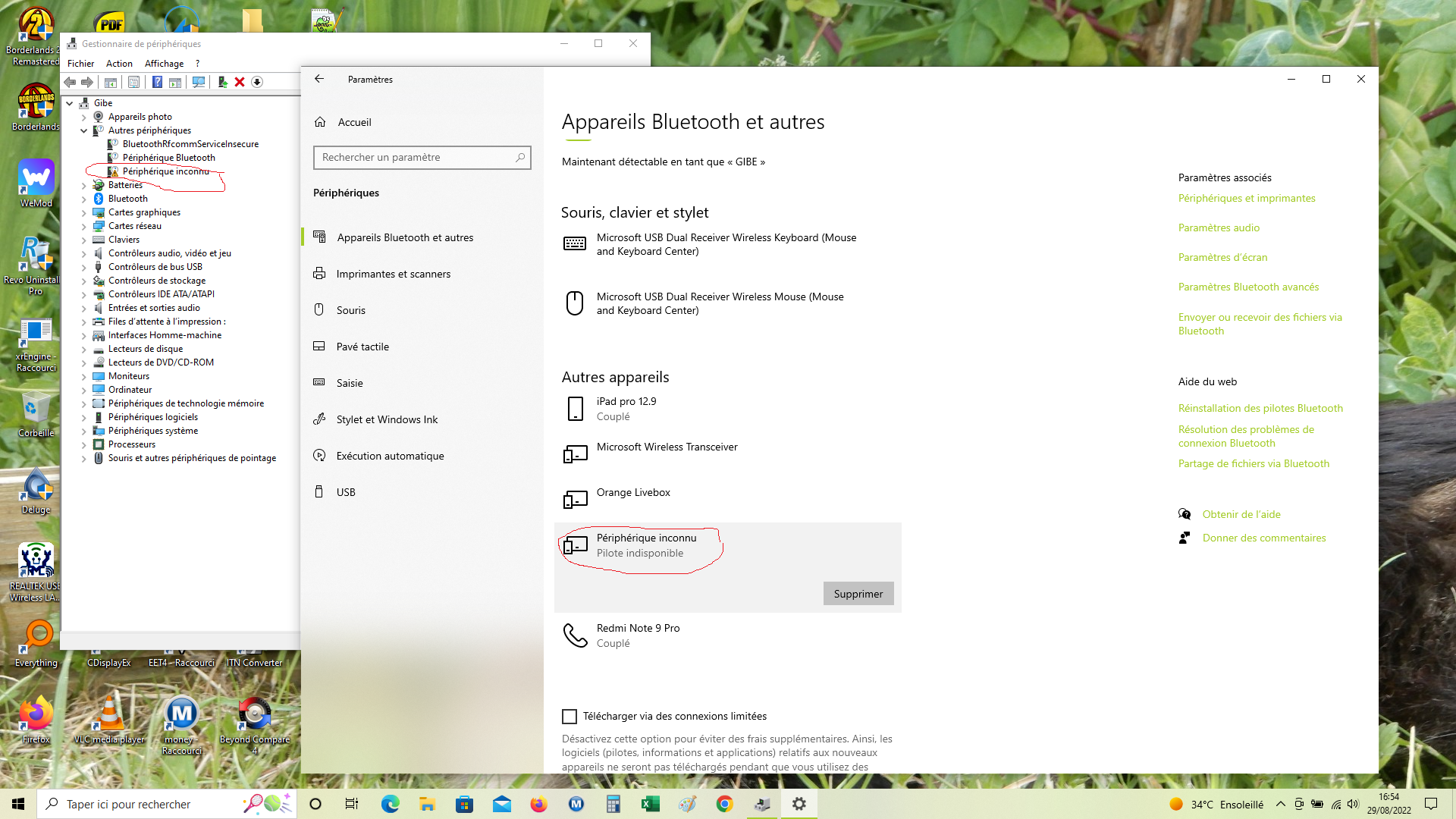The width and height of the screenshot is (1456, 819).
Task: Click Obtenir de l'aide link
Action: pyautogui.click(x=1241, y=514)
